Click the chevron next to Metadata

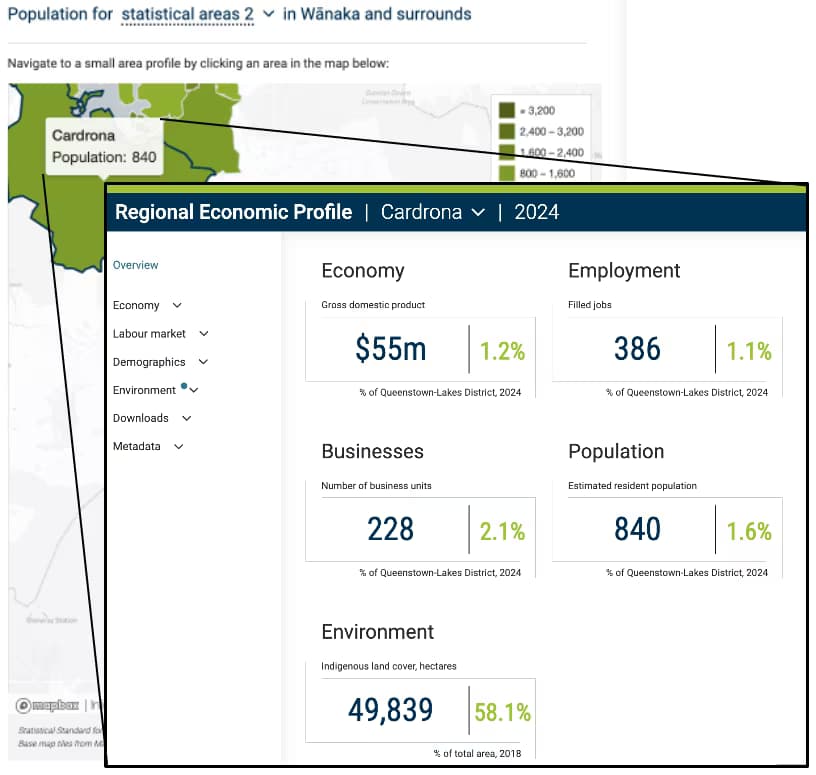[179, 447]
